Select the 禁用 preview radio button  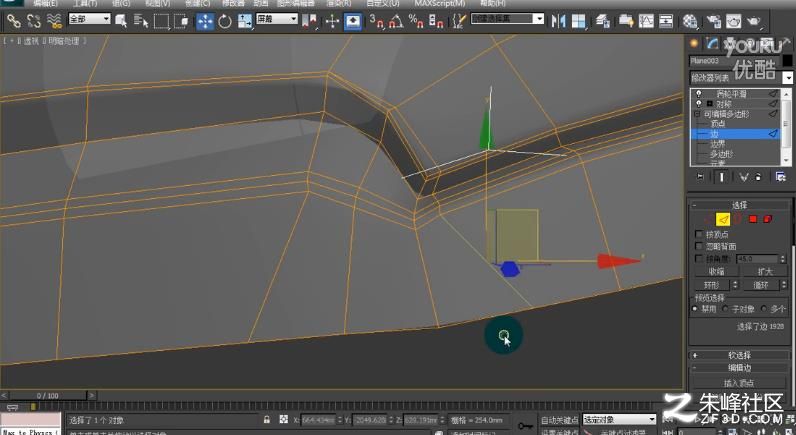695,309
